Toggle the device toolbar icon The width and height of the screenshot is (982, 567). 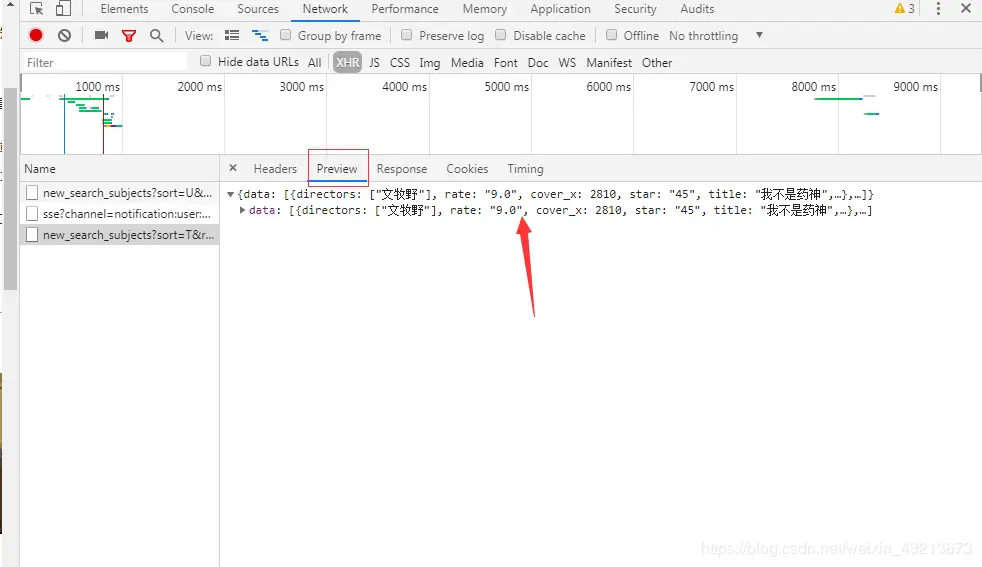click(63, 9)
